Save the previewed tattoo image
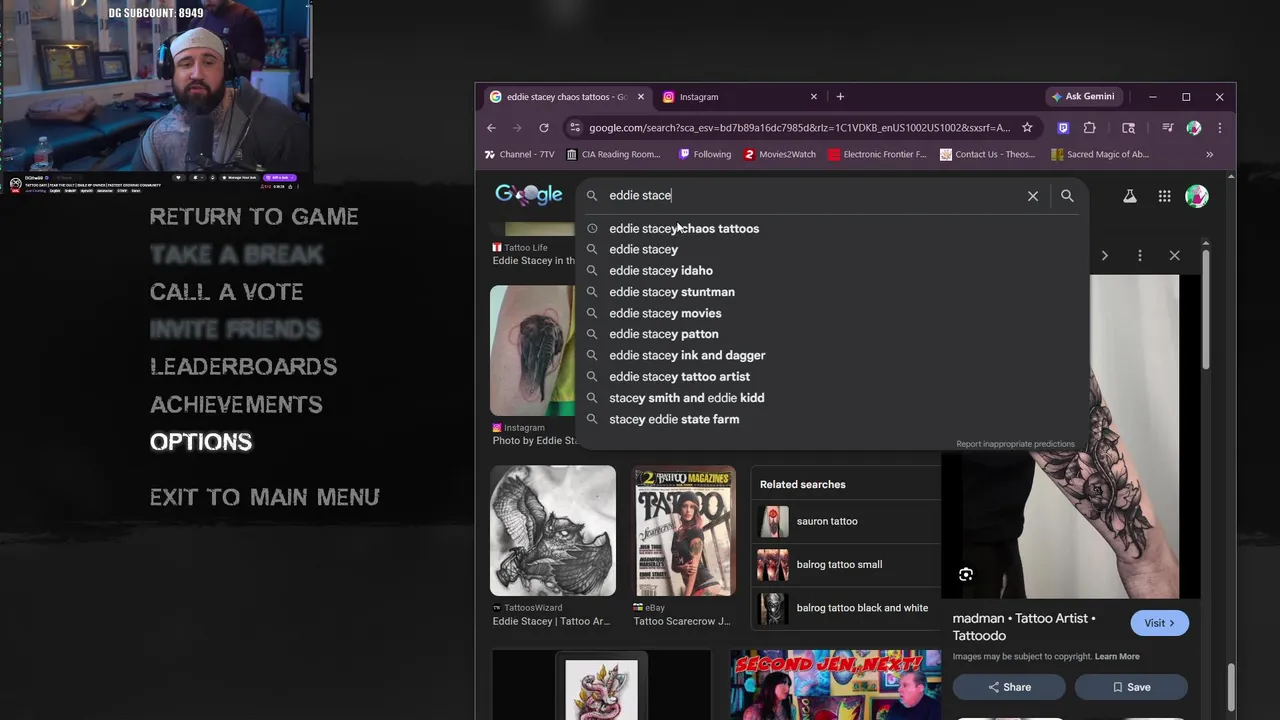 click(x=1131, y=687)
